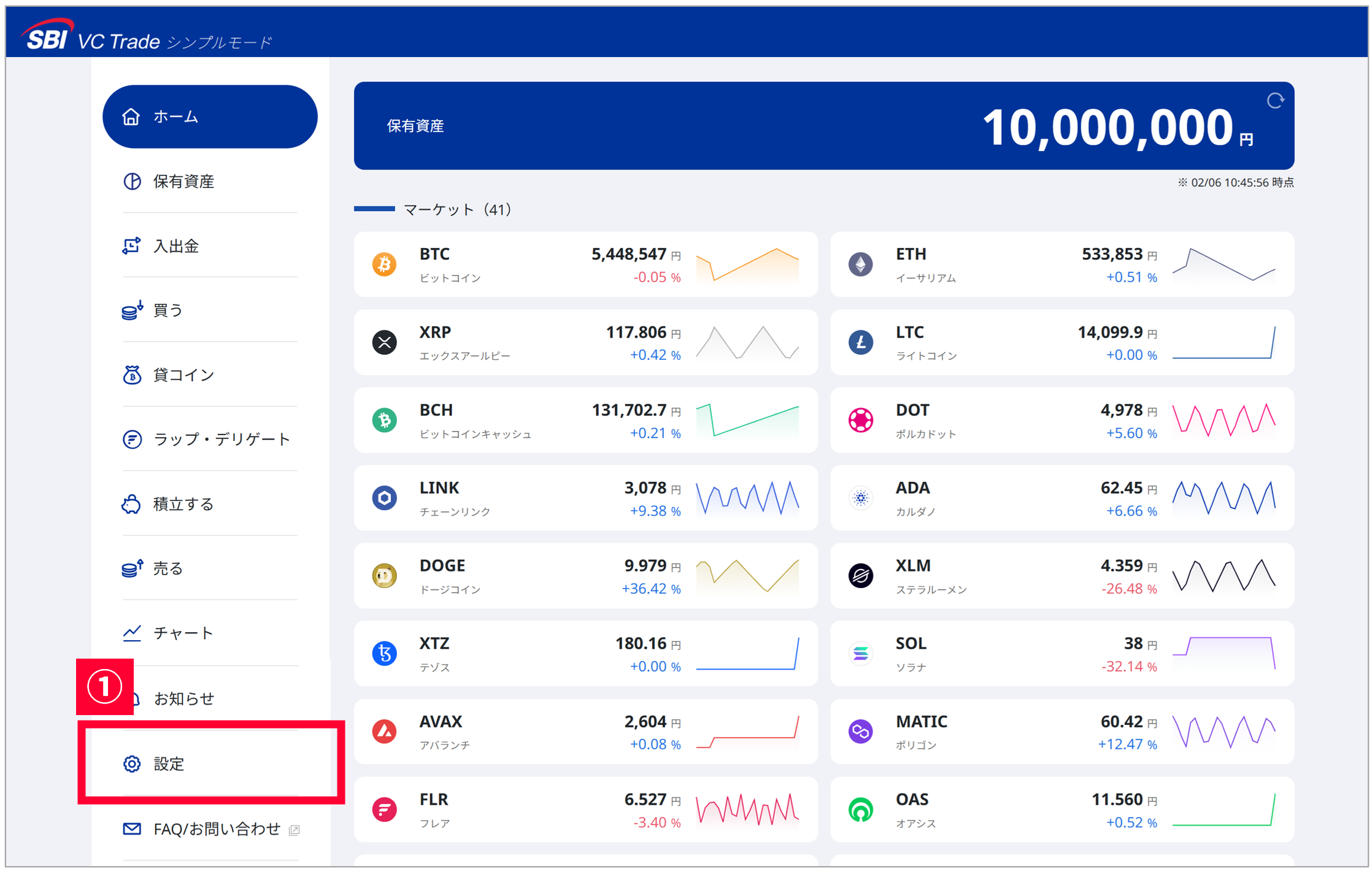Open the ホーム menu item
Screen dimensions: 1372x871
tap(209, 117)
